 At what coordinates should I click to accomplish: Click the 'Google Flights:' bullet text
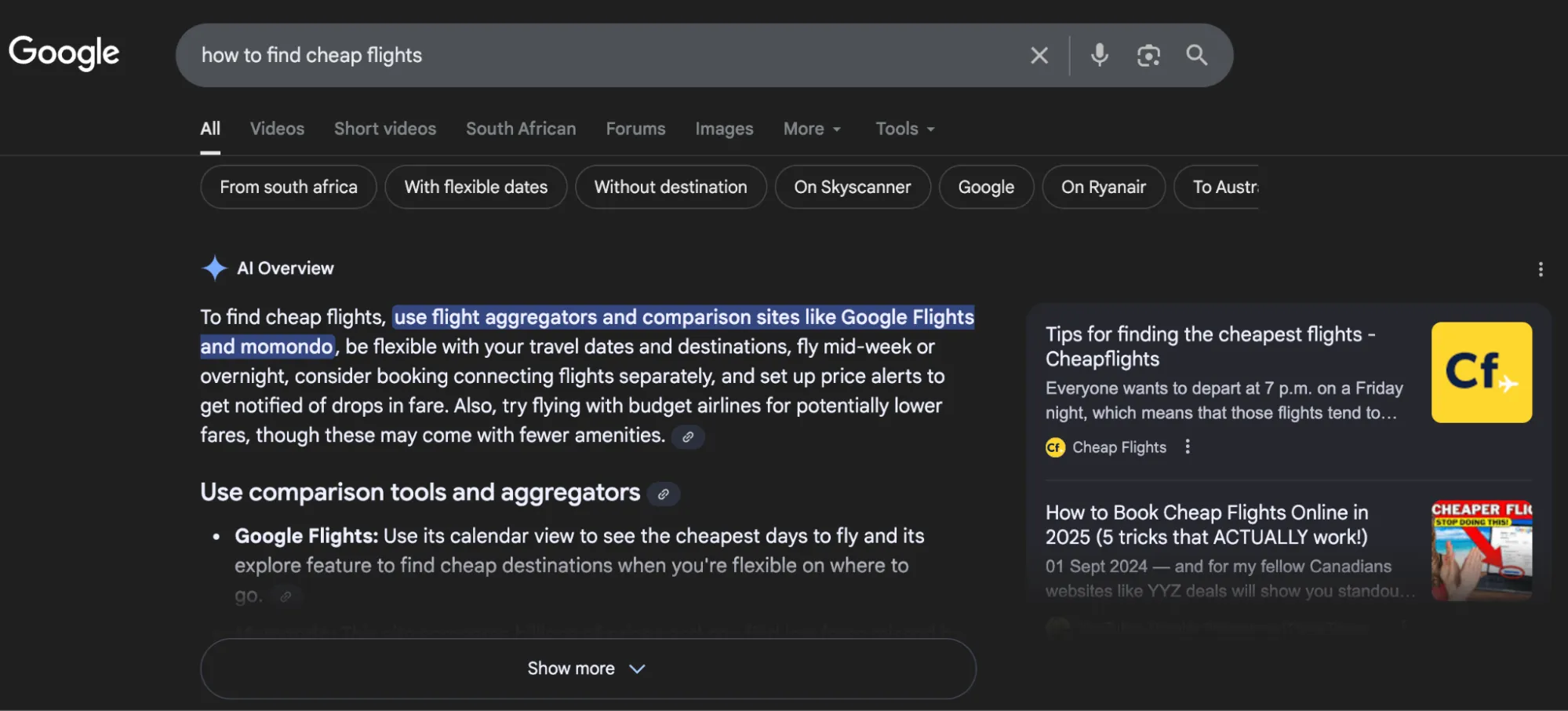pos(307,536)
